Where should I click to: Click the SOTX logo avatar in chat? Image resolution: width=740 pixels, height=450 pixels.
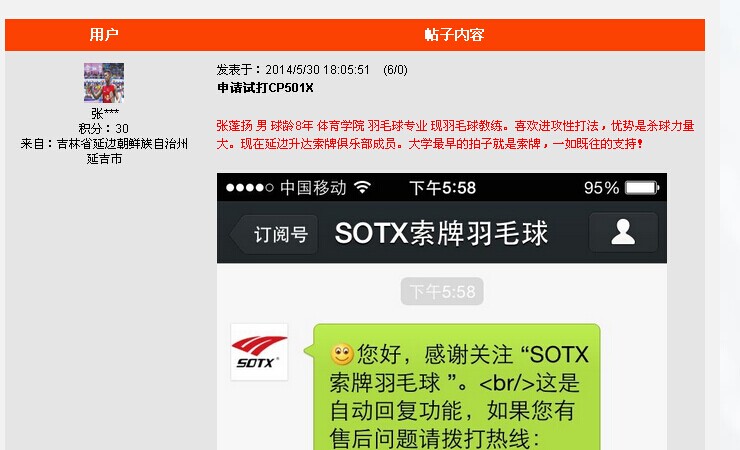(x=259, y=352)
